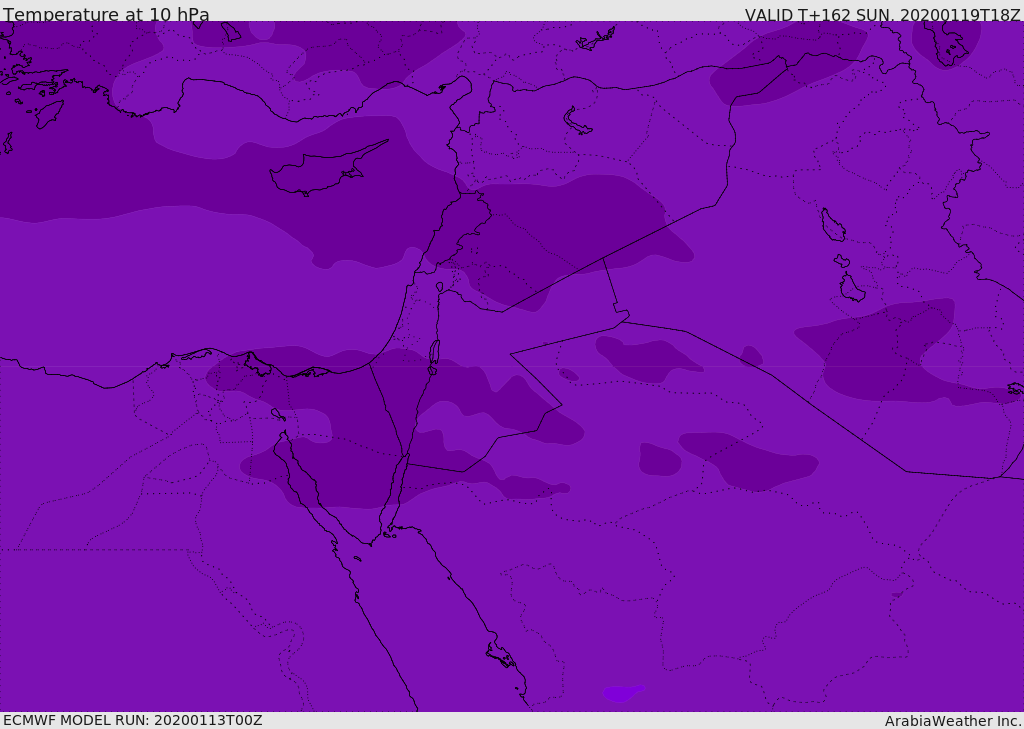Click the small light-purple patch near the bottom
Viewport: 1024px width, 729px height.
click(623, 693)
